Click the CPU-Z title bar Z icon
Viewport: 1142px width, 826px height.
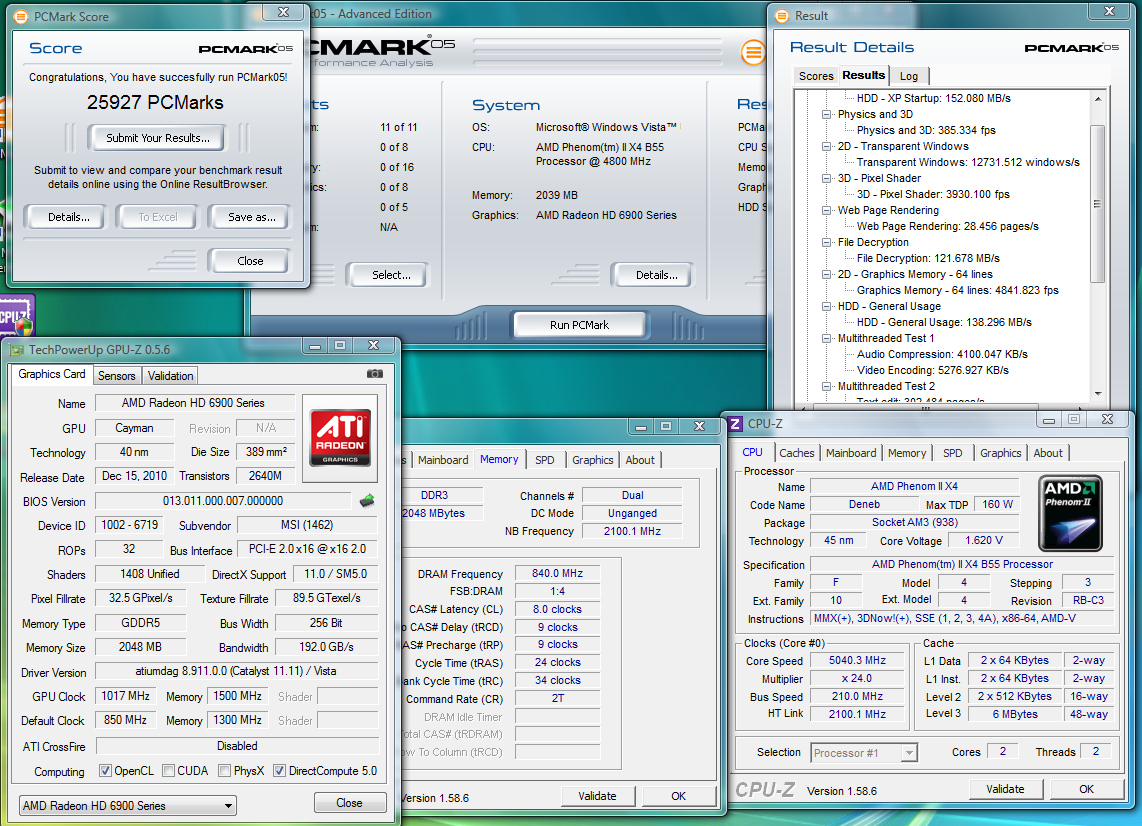coord(736,423)
